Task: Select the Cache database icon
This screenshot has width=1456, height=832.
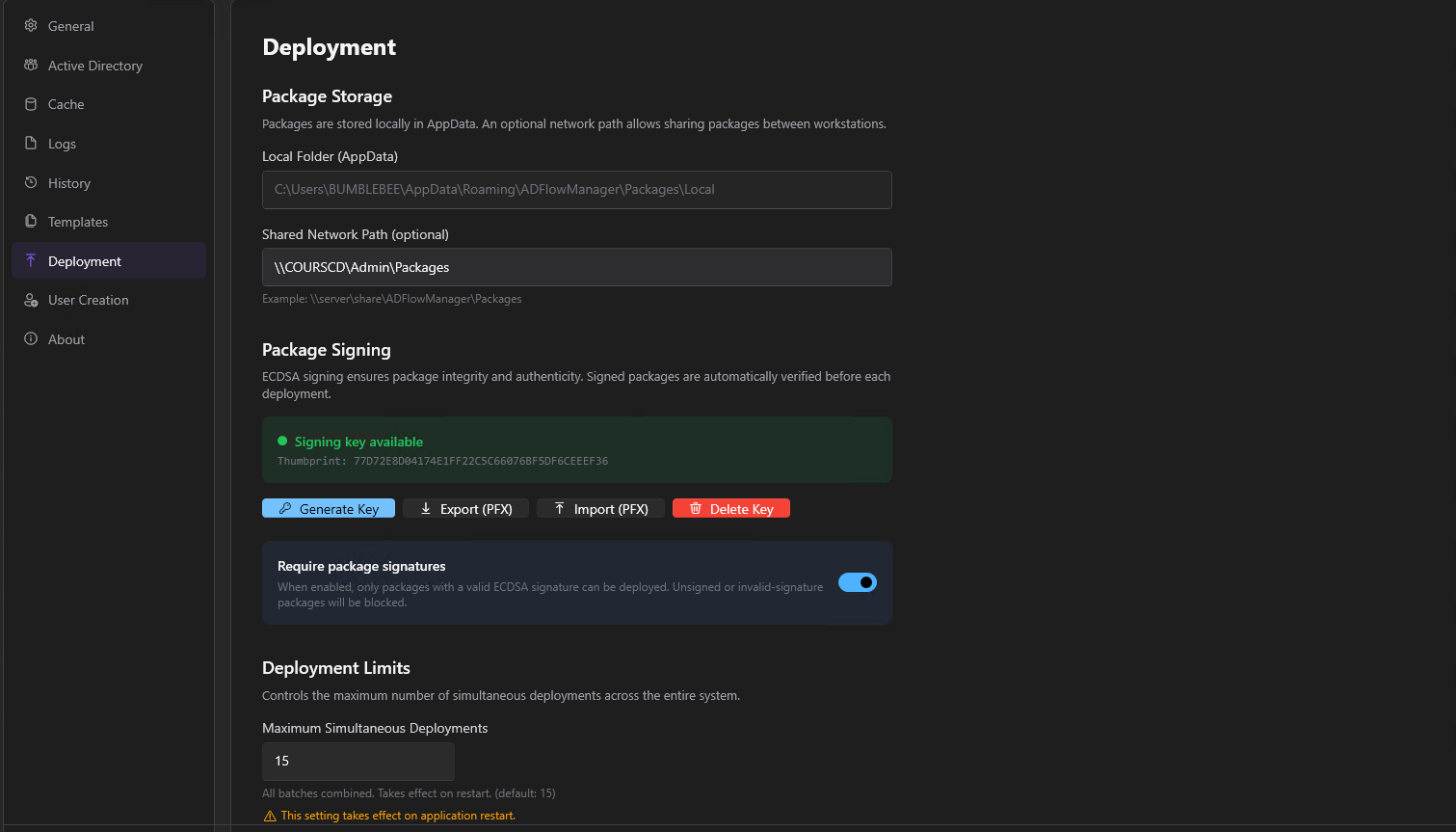Action: pyautogui.click(x=32, y=104)
